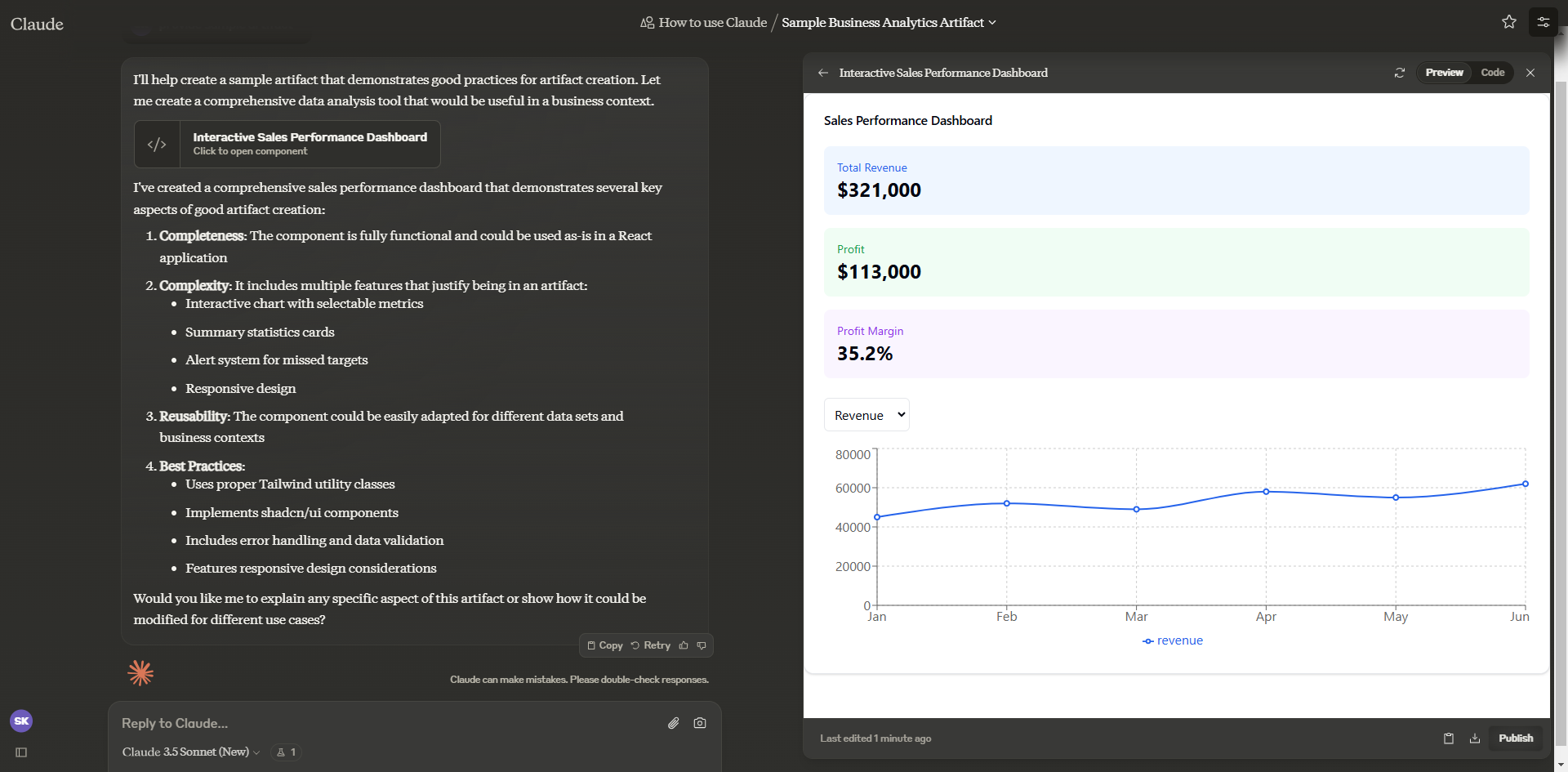
Task: Download the artifact file
Action: pos(1474,739)
